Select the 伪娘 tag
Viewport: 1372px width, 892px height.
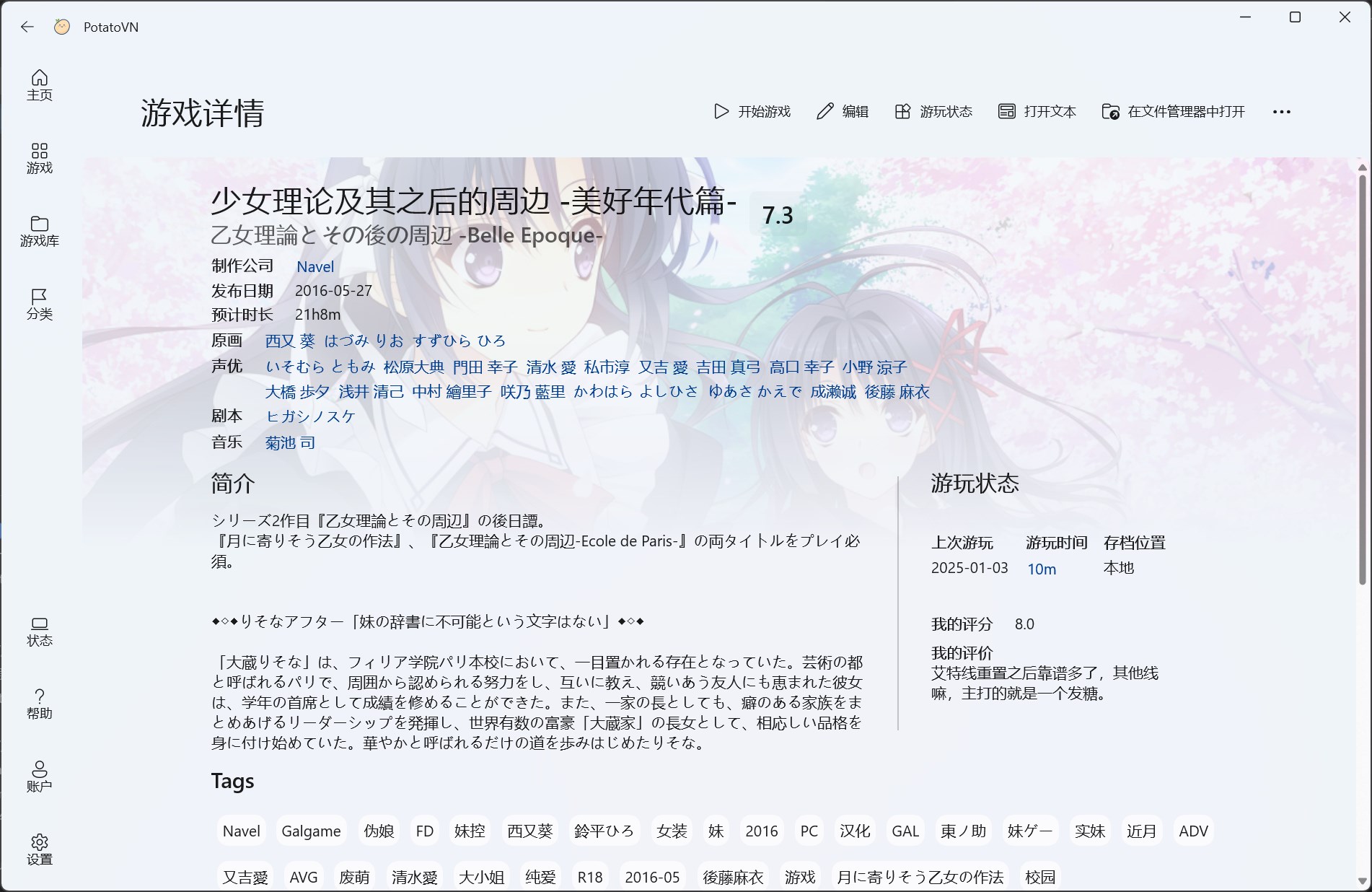point(379,831)
